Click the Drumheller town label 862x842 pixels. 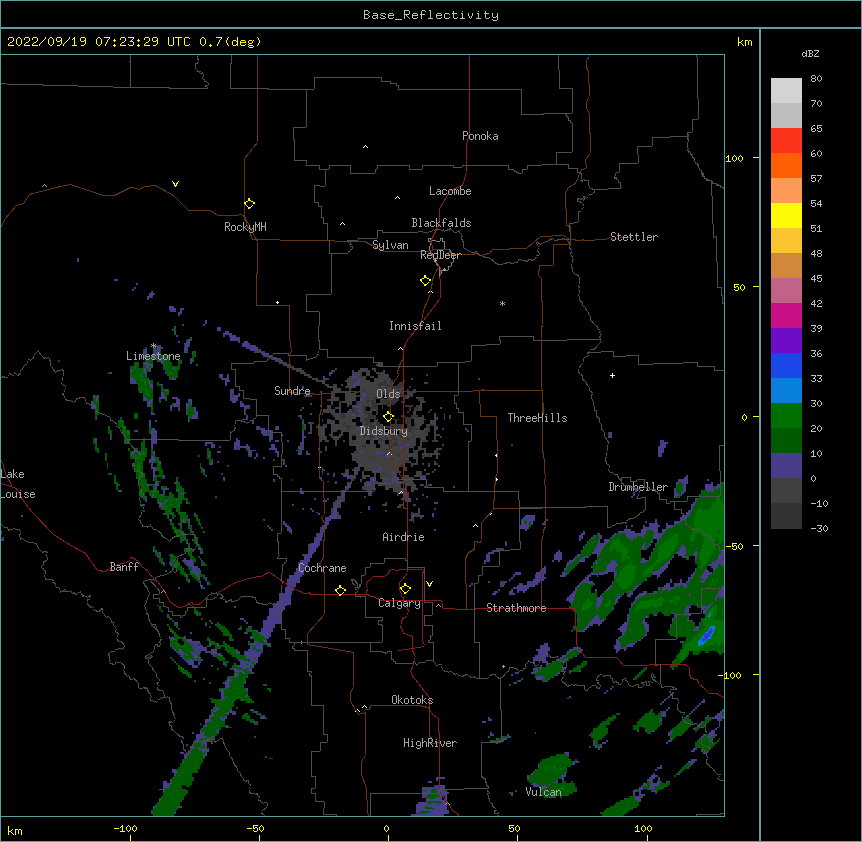click(638, 487)
